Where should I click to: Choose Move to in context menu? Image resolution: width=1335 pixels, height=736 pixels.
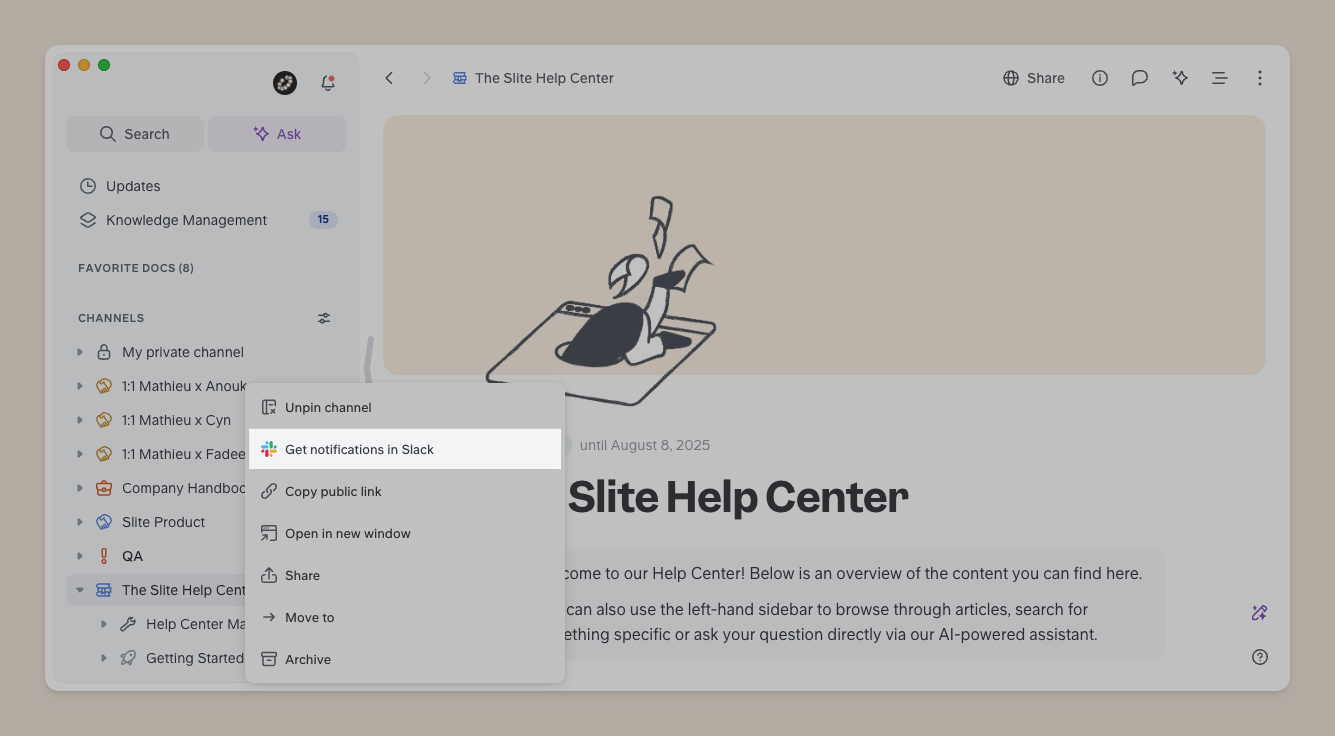(405, 617)
